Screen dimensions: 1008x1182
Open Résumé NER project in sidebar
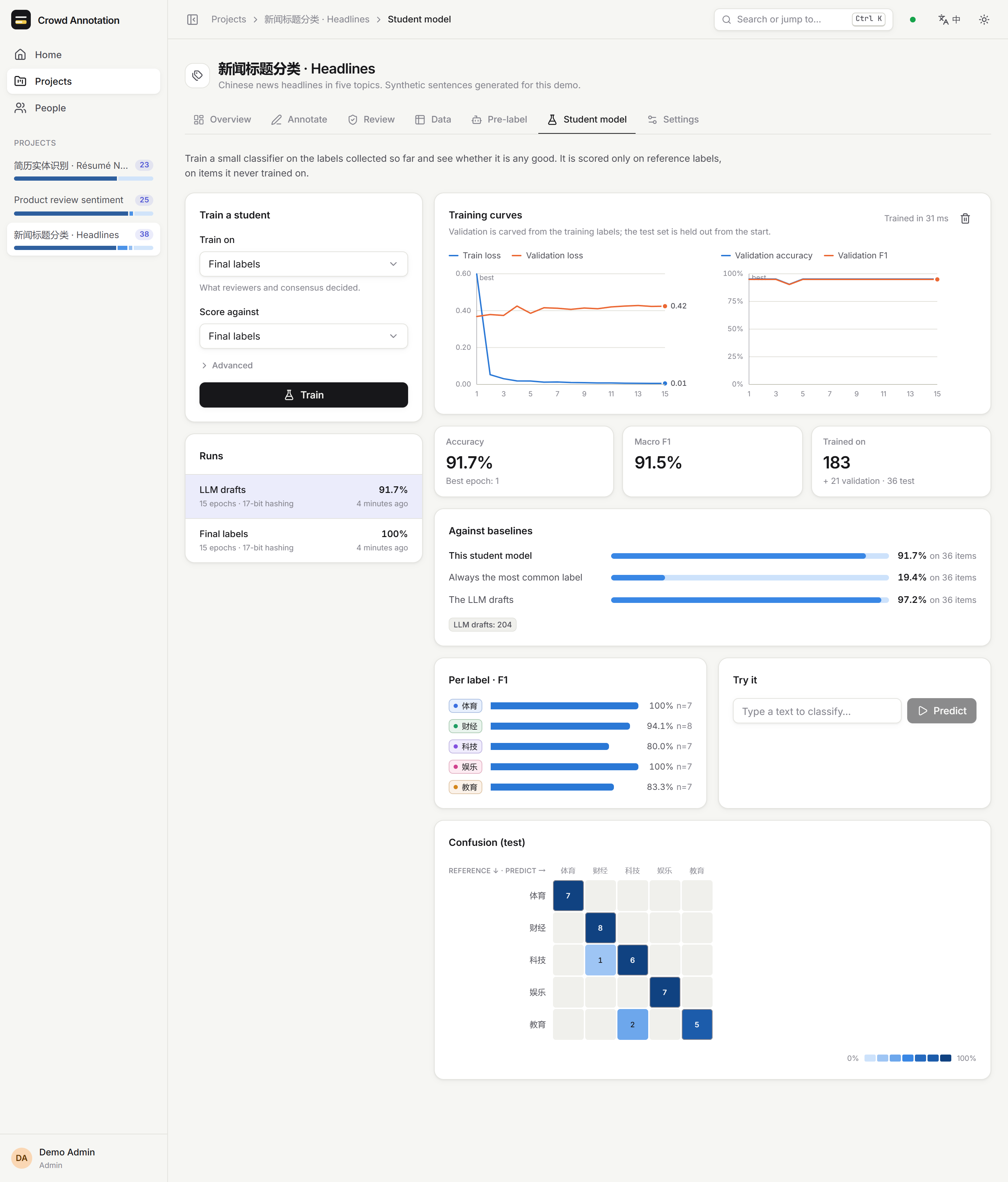pyautogui.click(x=83, y=169)
